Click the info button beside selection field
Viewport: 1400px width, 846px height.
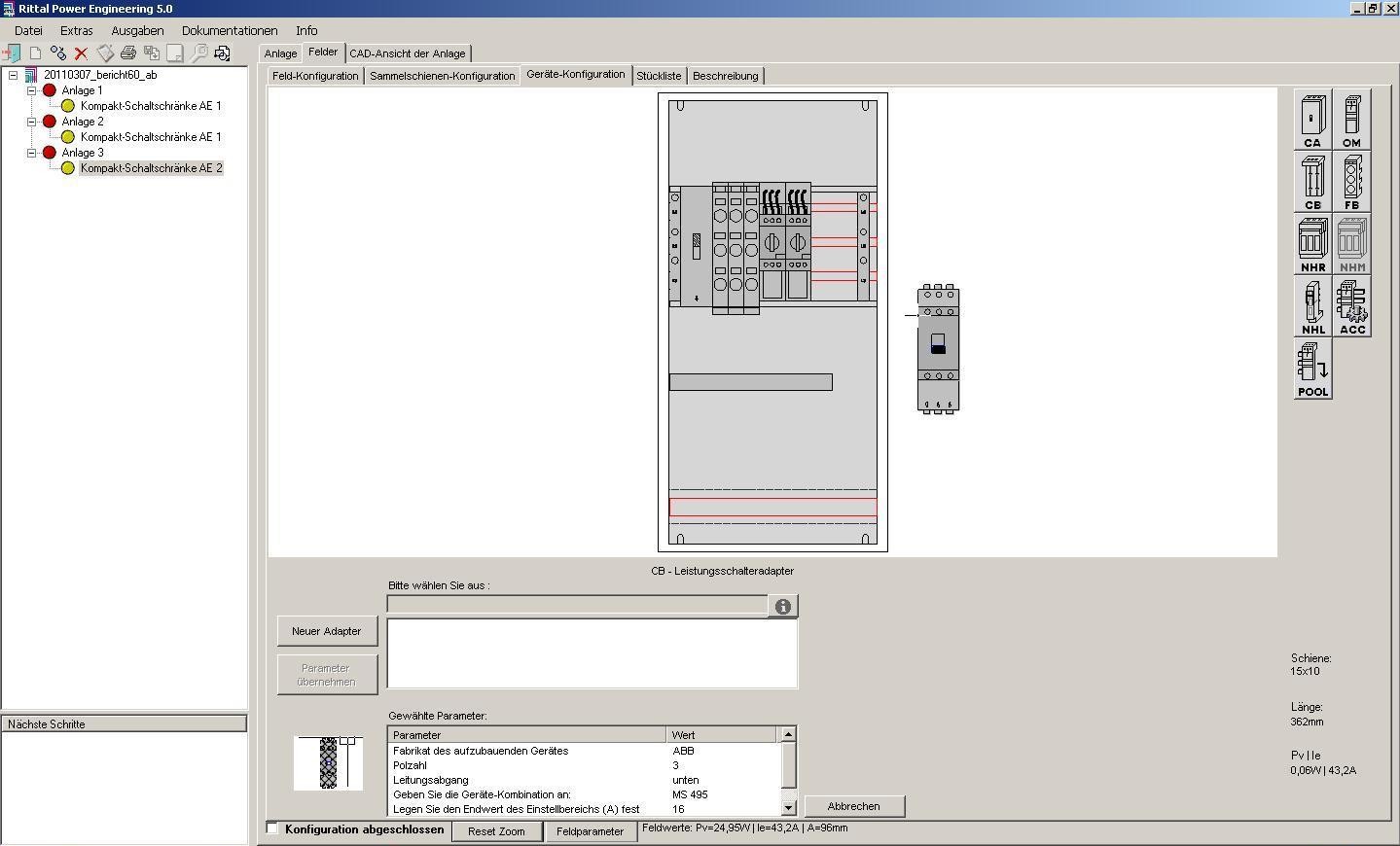tap(783, 607)
